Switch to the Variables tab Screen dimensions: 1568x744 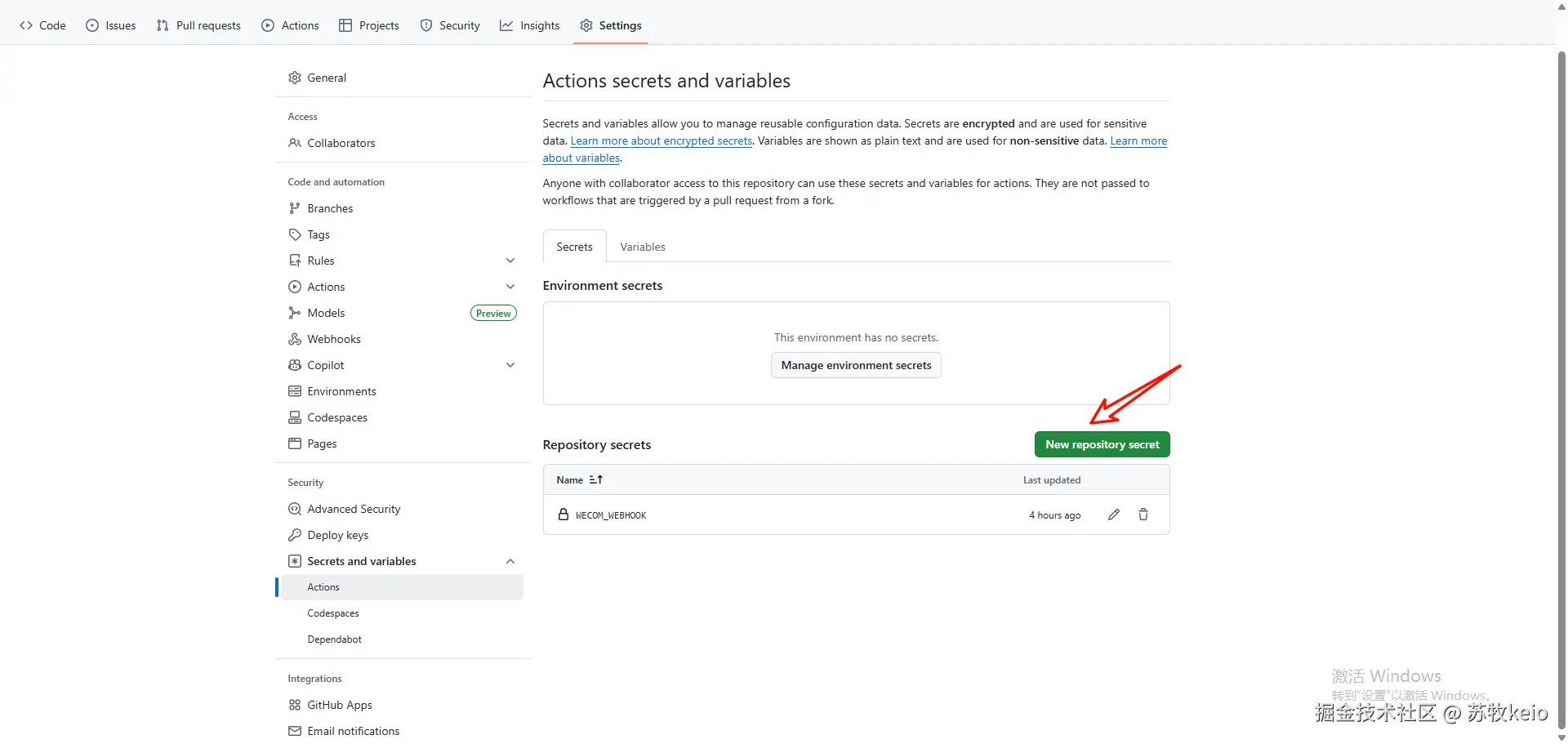point(643,247)
